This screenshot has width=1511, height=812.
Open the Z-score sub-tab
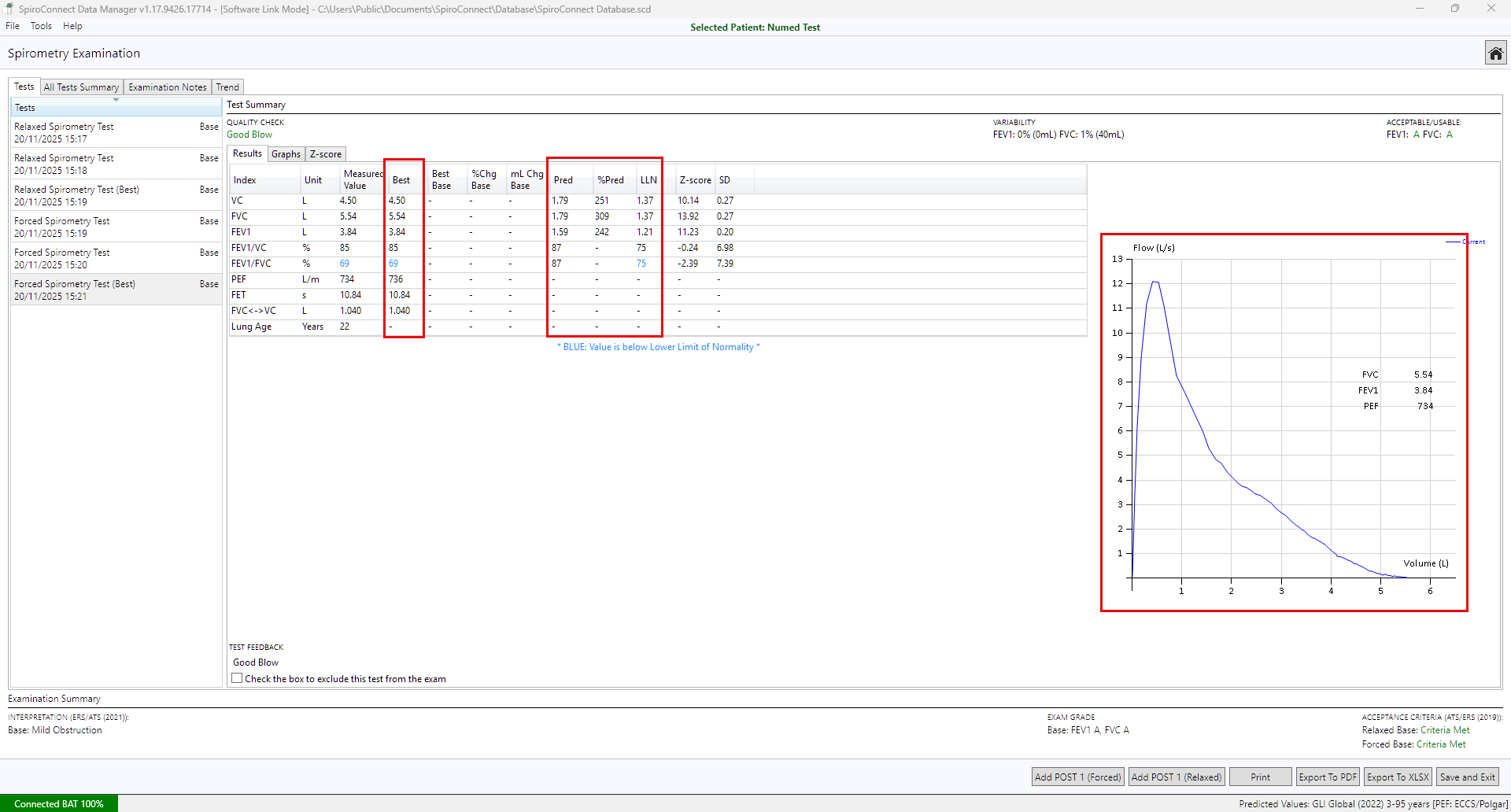pyautogui.click(x=325, y=154)
